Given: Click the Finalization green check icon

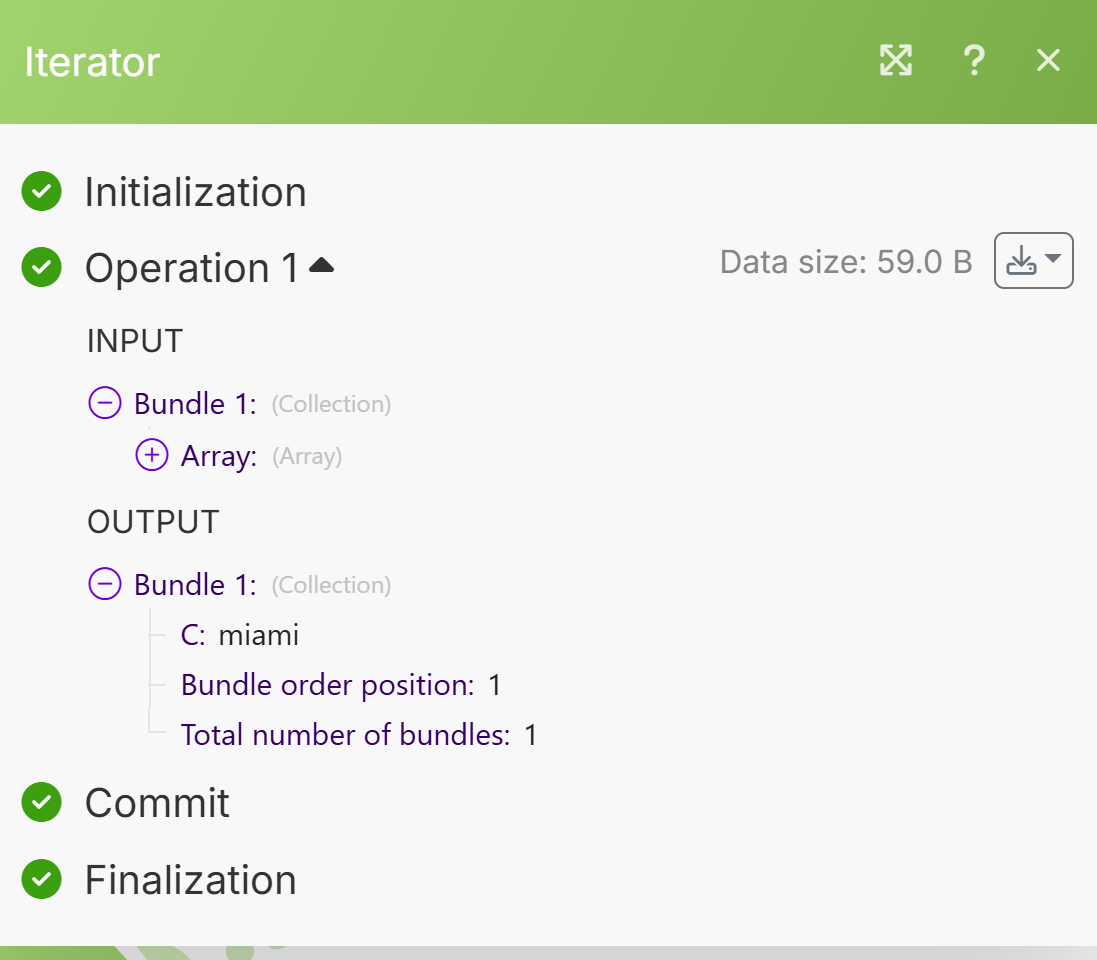Looking at the screenshot, I should click(41, 879).
